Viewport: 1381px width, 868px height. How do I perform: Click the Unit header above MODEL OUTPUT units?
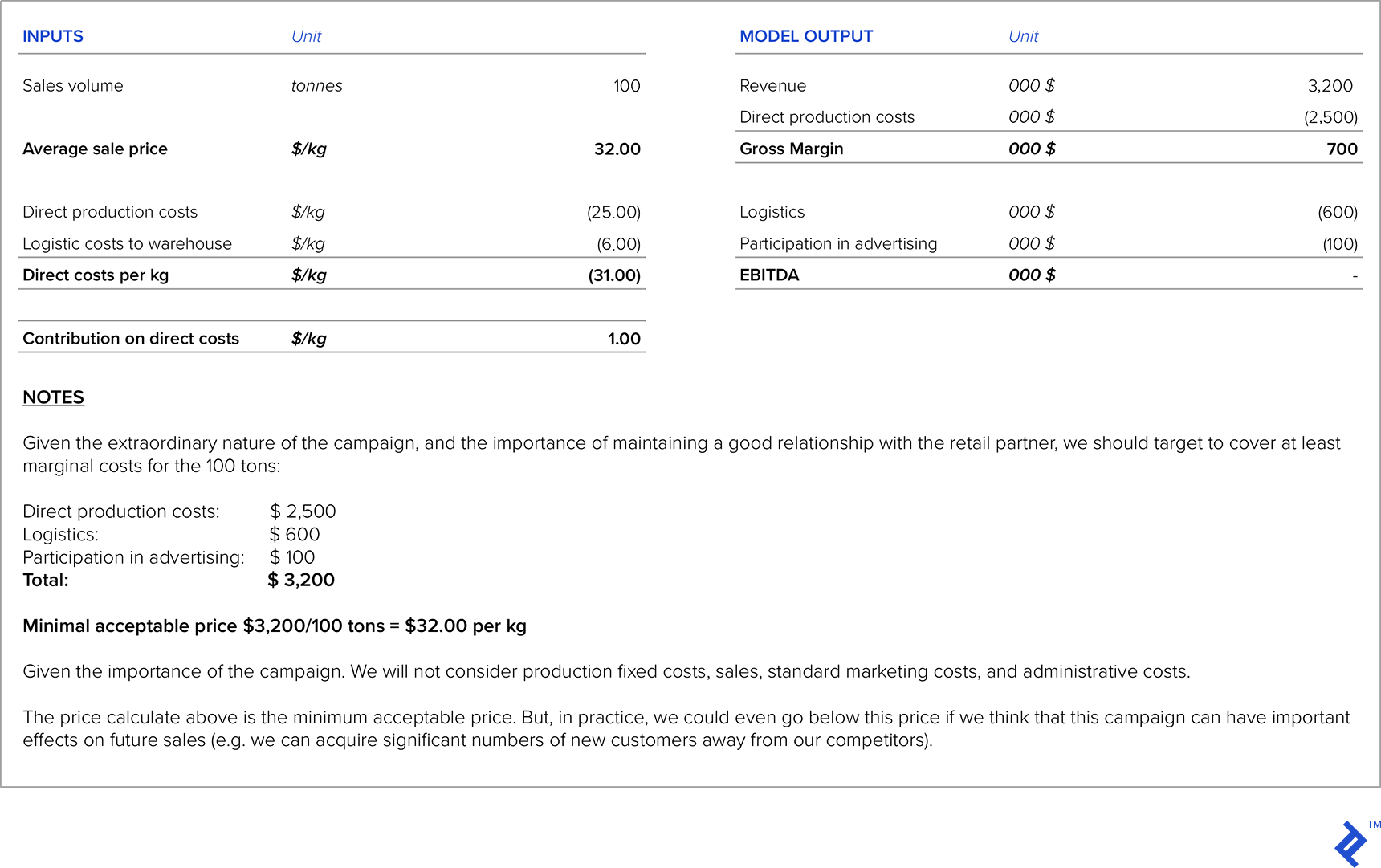click(1023, 36)
